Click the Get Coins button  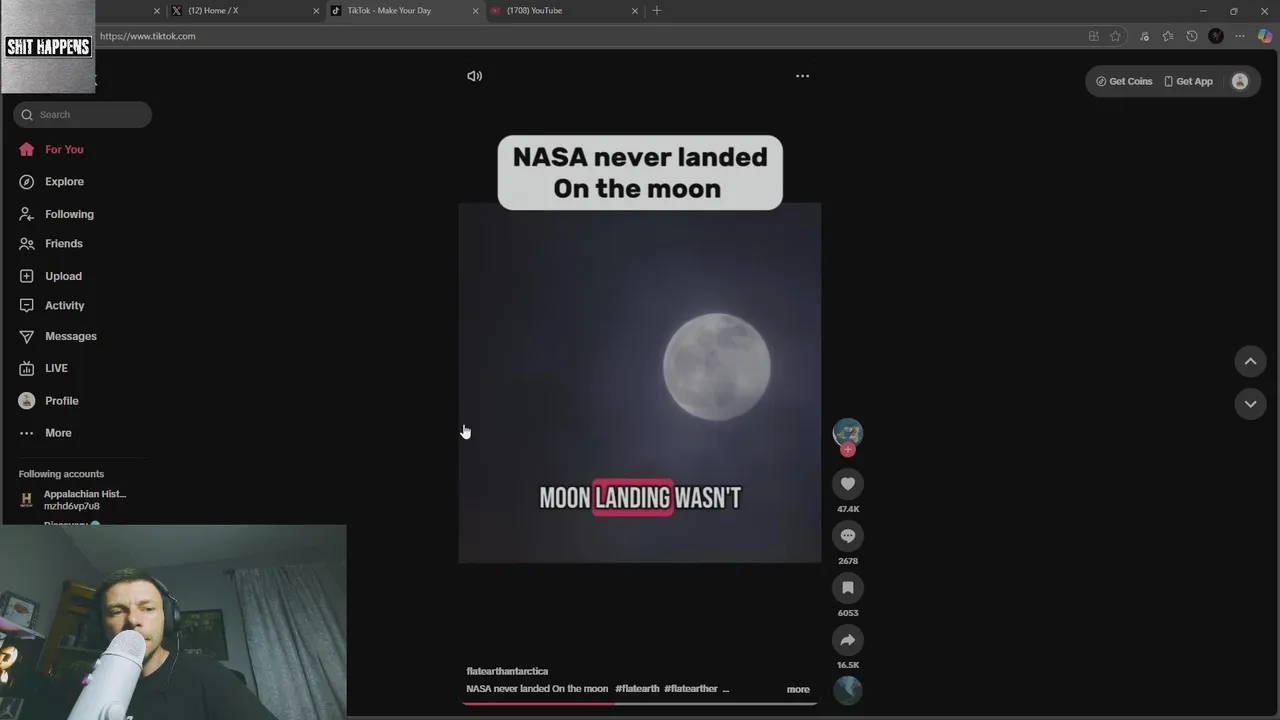[1124, 81]
